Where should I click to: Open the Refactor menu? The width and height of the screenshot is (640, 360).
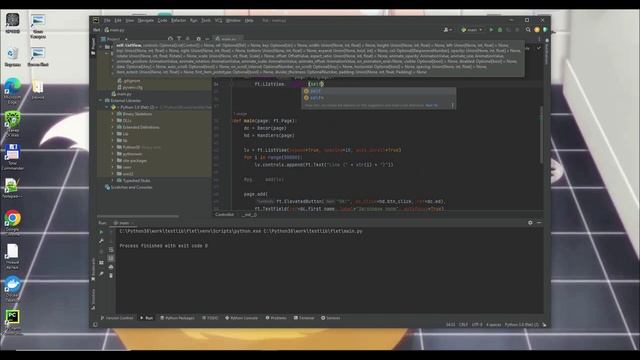click(x=178, y=20)
